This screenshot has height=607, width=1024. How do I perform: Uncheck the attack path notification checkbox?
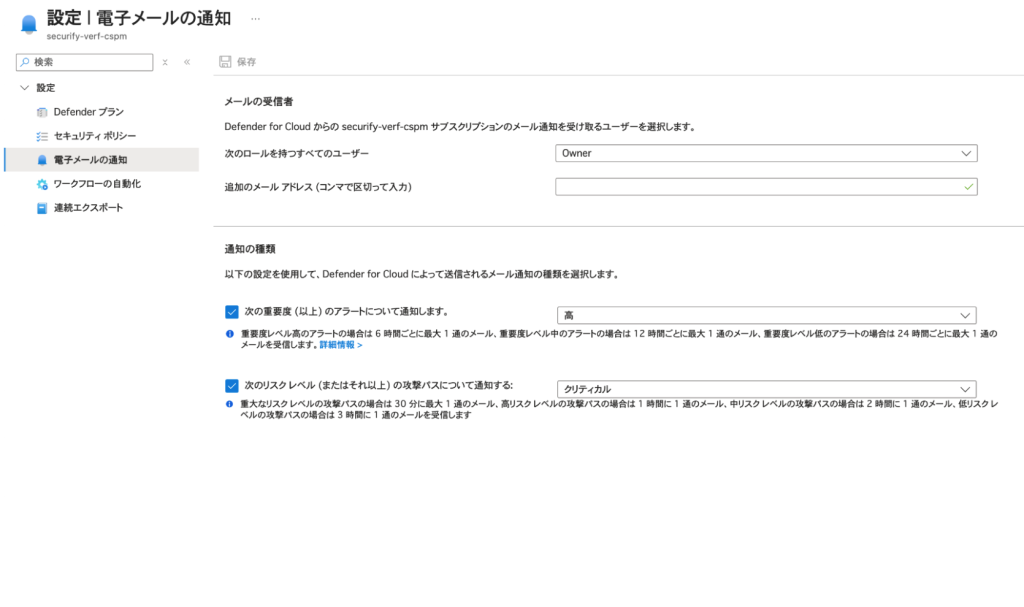point(232,385)
